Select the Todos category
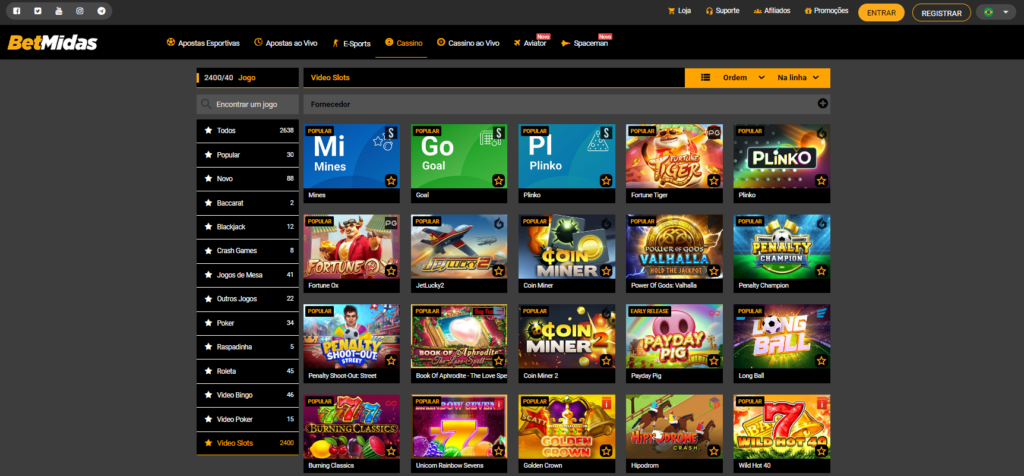 coord(248,131)
